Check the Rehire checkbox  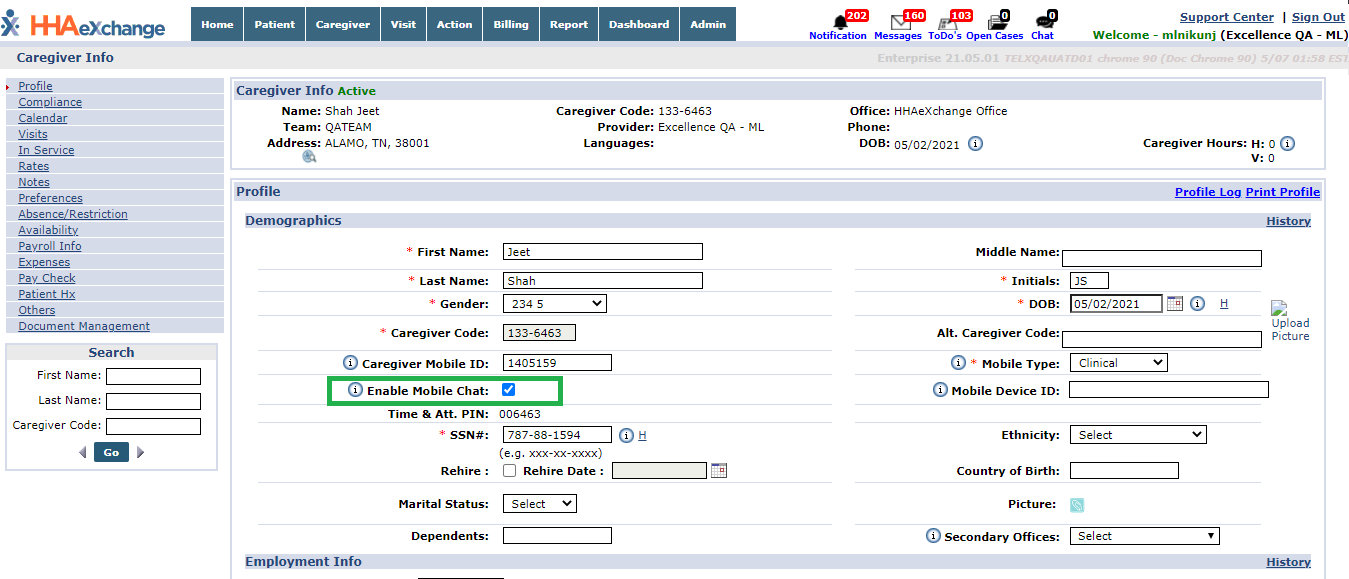(x=509, y=471)
